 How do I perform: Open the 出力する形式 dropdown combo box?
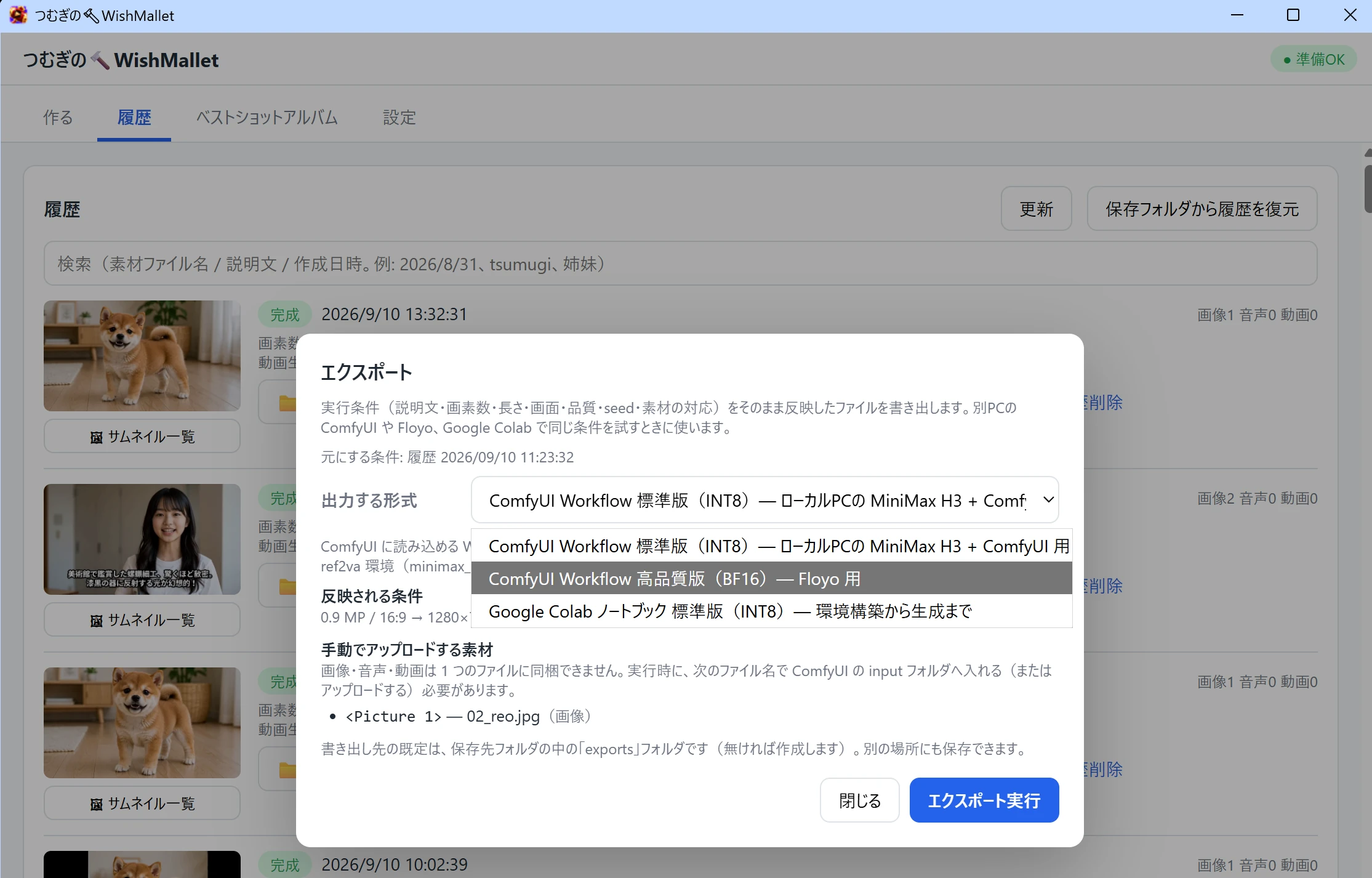point(764,500)
